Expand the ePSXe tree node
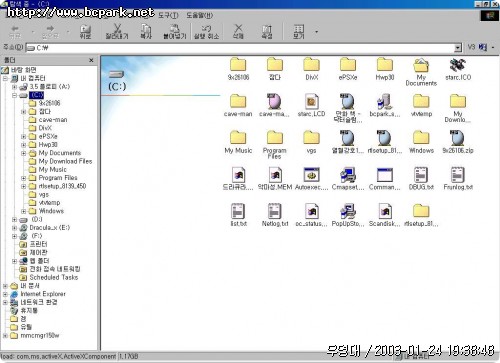Image resolution: width=500 pixels, height=363 pixels. 23,136
